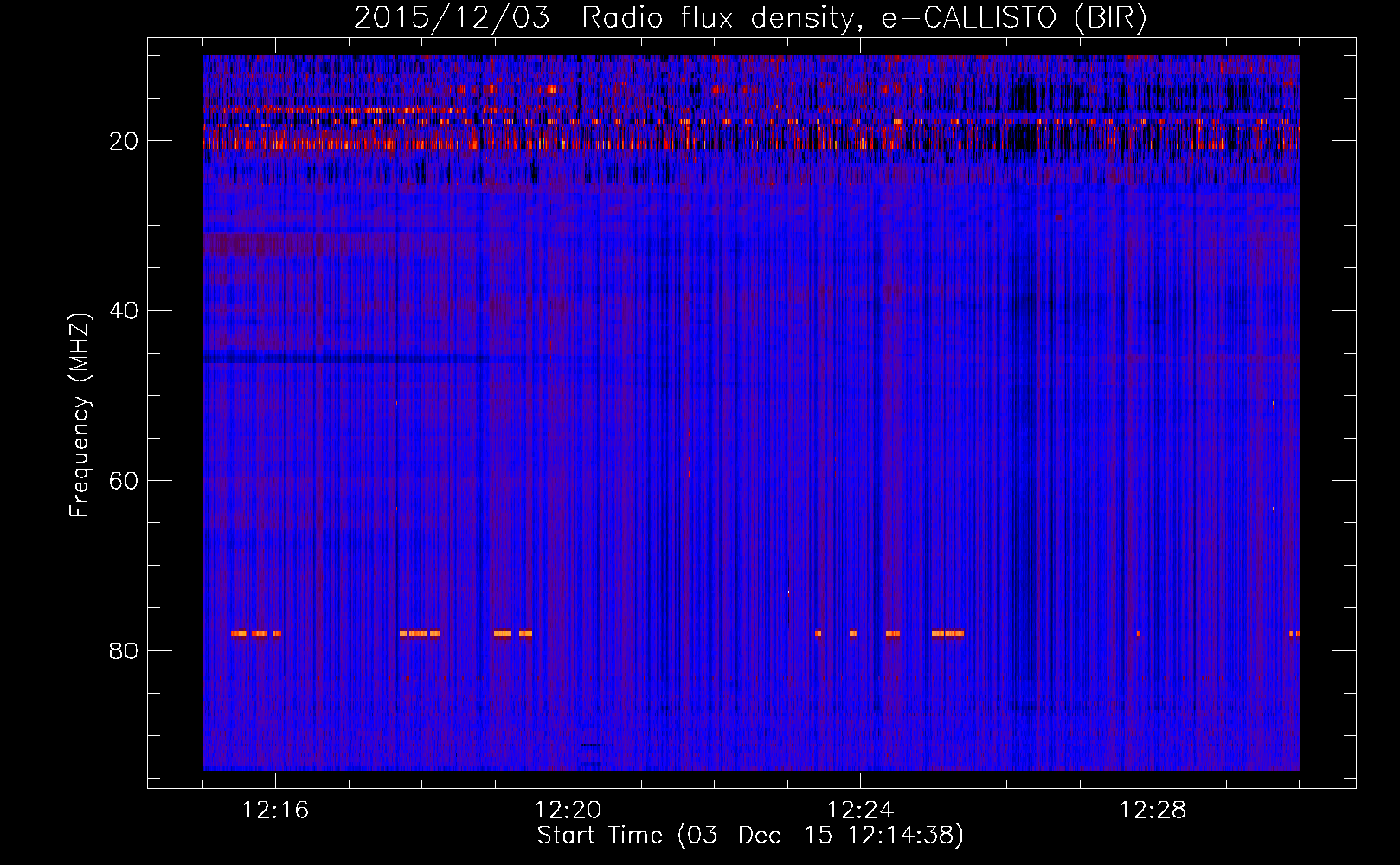Click the 'Frequency (MHZ)' axis label

pyautogui.click(x=80, y=415)
